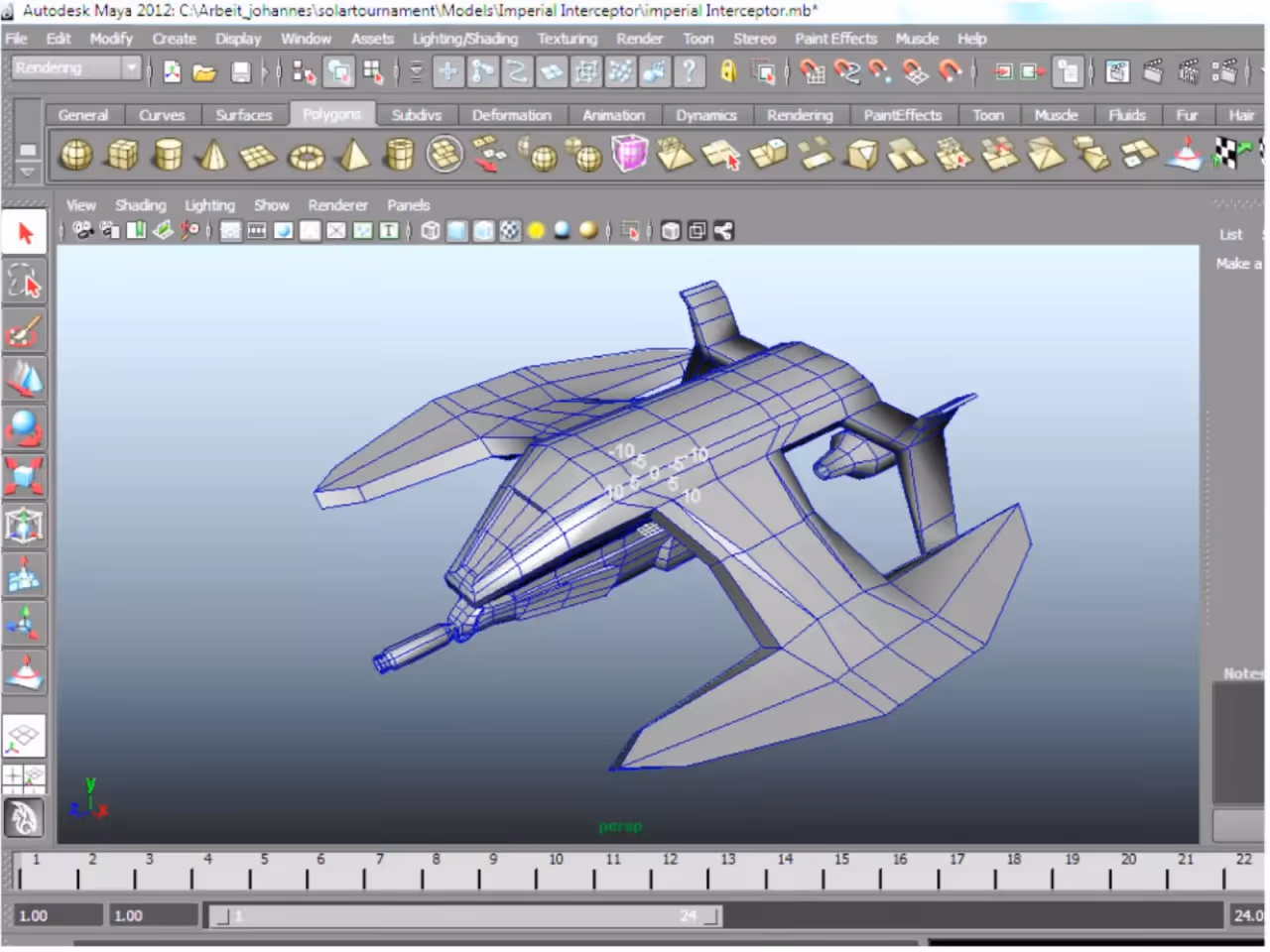Toggle use all lights yellow sphere icon
The height and width of the screenshot is (952, 1270).
coord(536,231)
